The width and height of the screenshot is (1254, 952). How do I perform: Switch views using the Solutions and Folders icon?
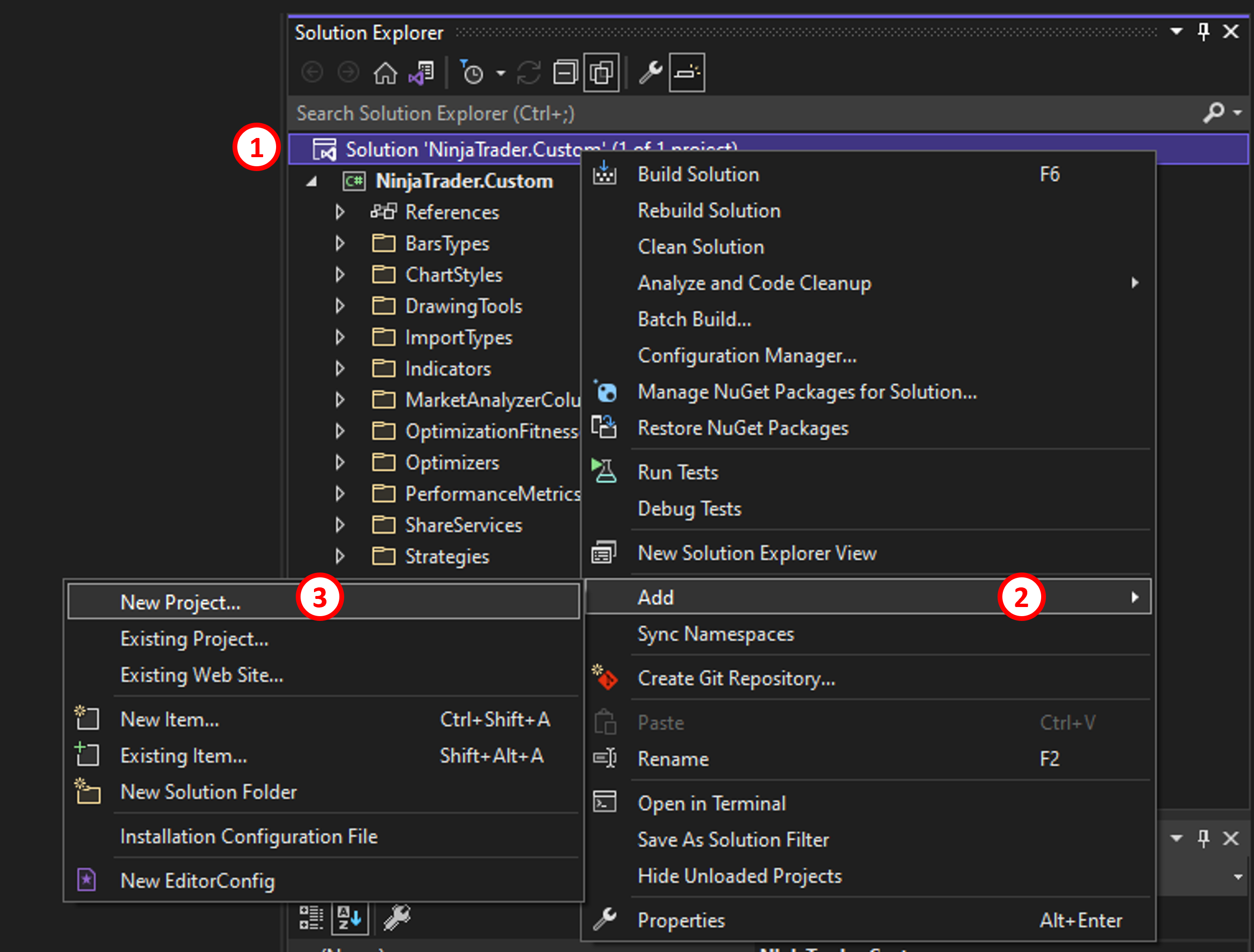tap(421, 72)
